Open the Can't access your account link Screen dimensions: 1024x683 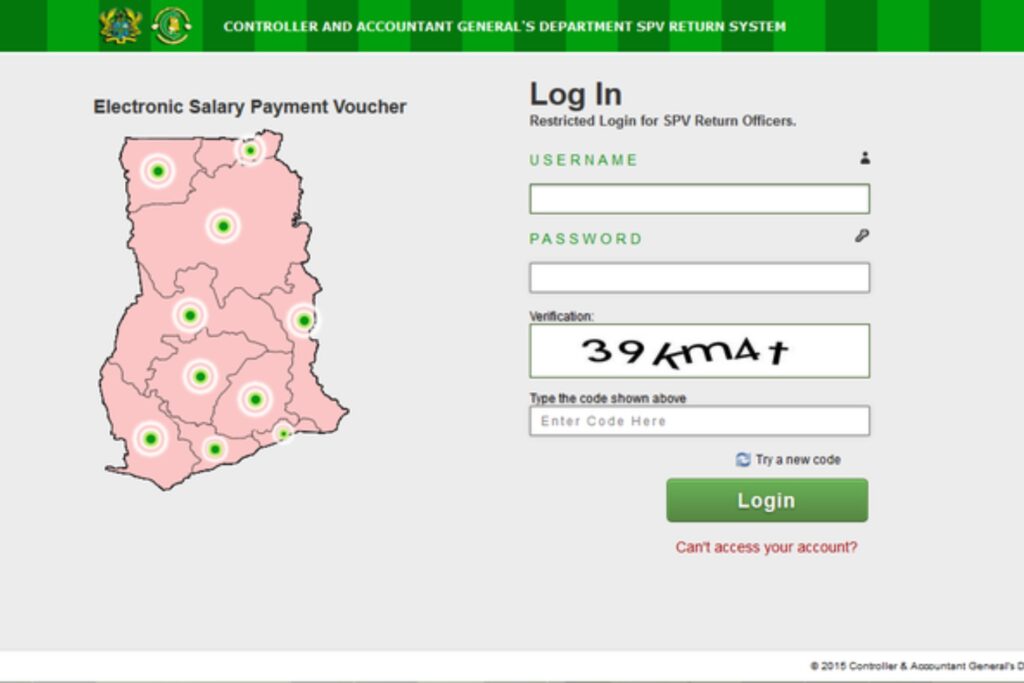coord(766,547)
